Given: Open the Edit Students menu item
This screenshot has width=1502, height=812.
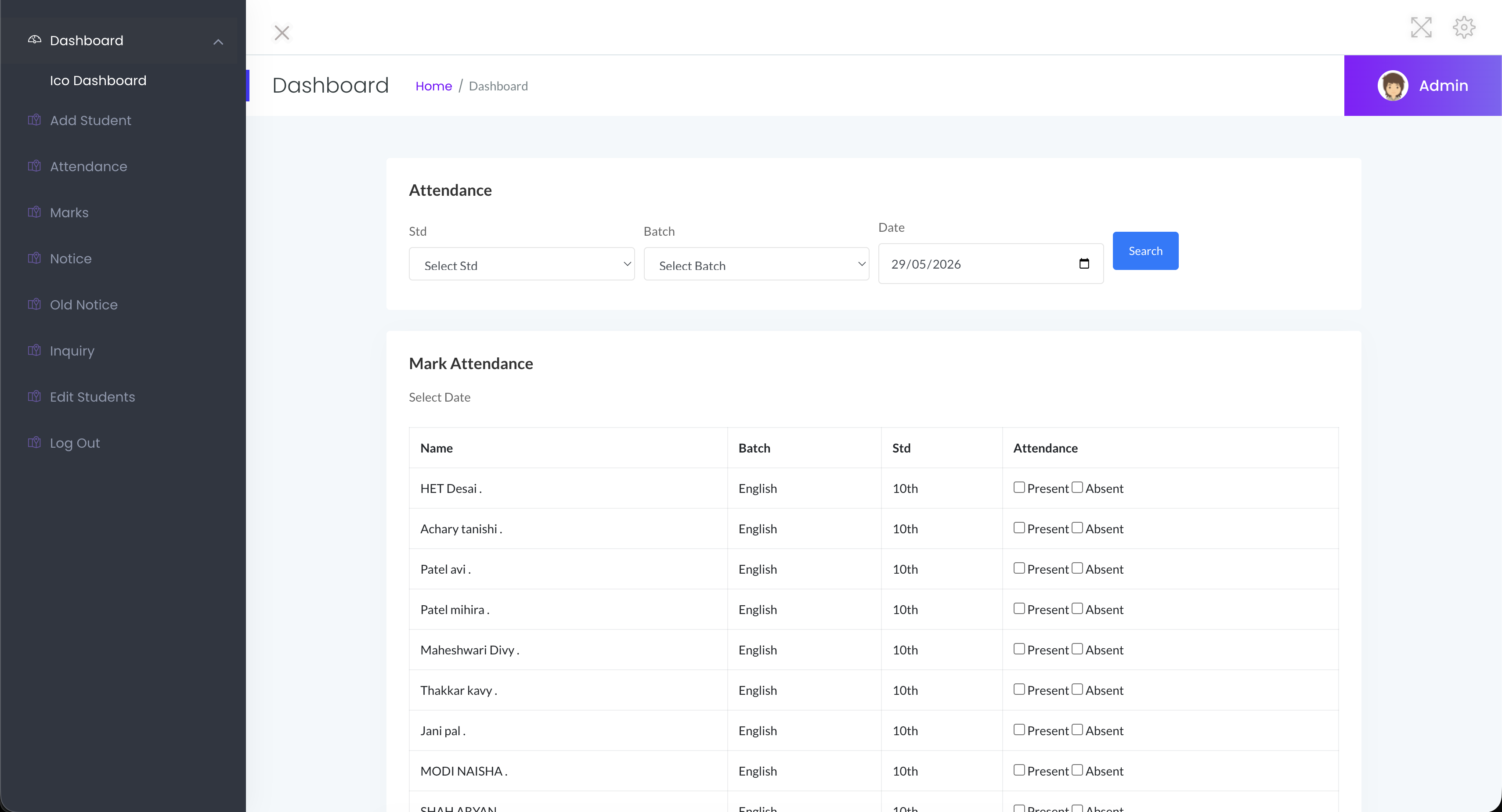Looking at the screenshot, I should tap(92, 396).
